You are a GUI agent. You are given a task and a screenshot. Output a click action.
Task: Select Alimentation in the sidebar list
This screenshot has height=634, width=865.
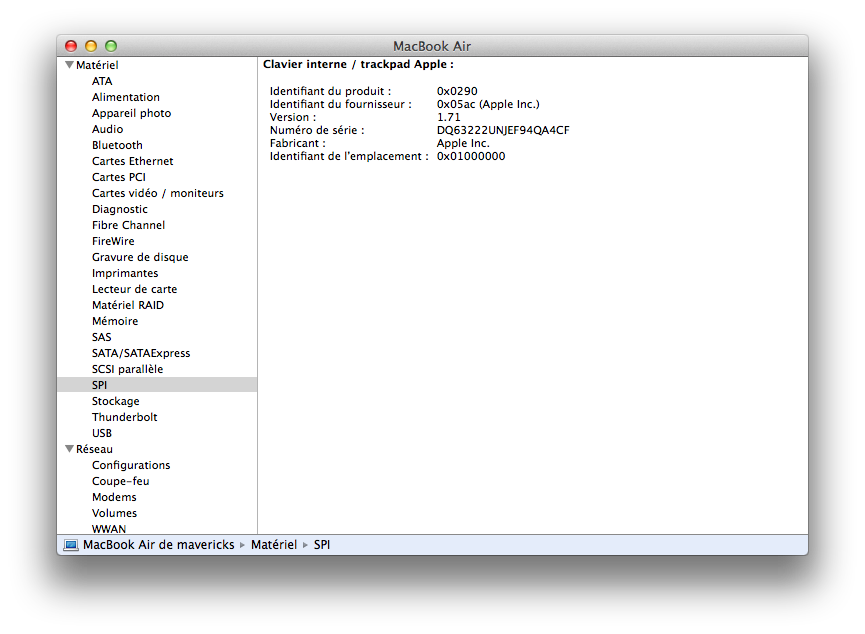[x=125, y=97]
